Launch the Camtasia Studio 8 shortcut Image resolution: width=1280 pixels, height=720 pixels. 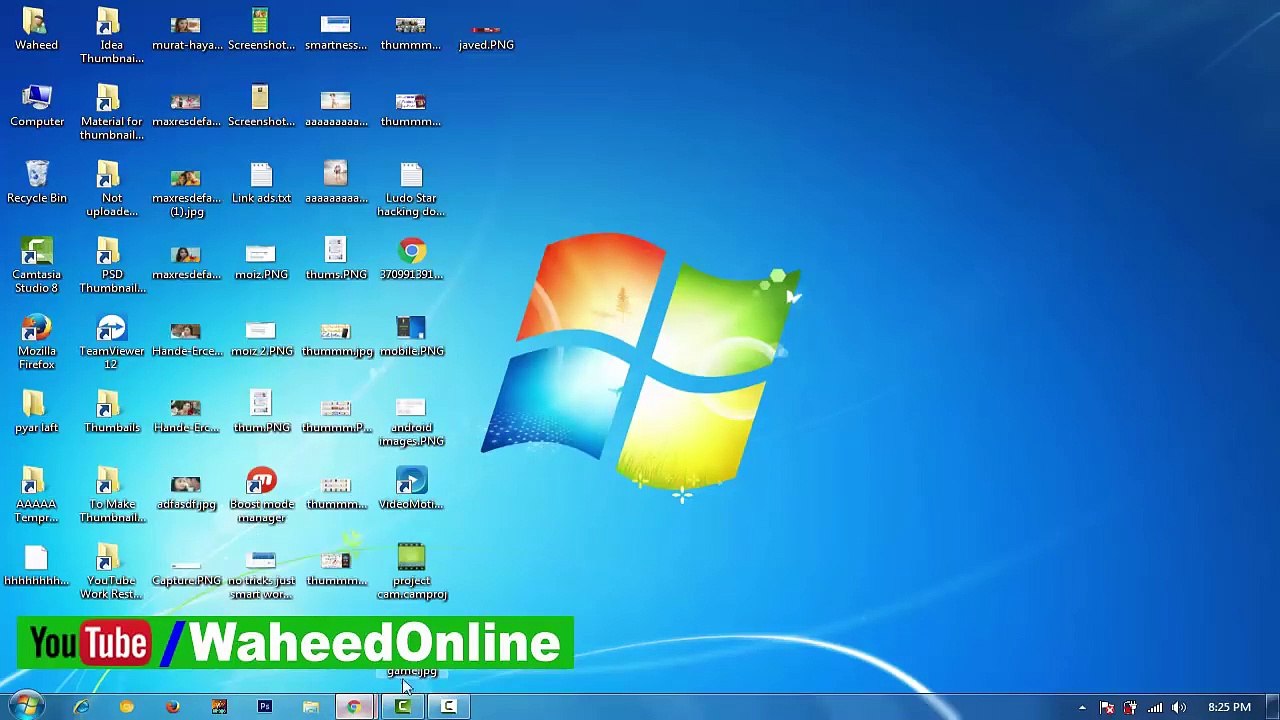[x=37, y=265]
